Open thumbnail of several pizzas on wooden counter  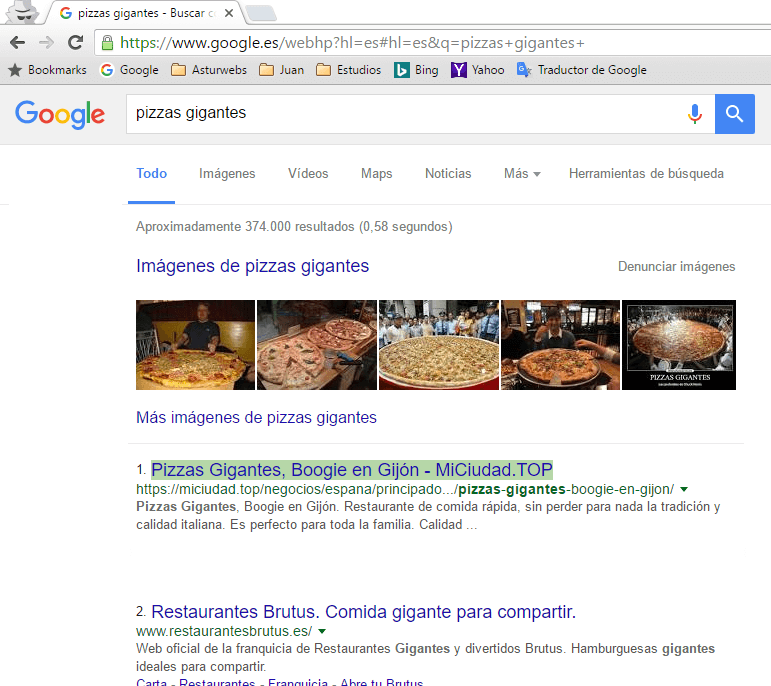click(317, 345)
